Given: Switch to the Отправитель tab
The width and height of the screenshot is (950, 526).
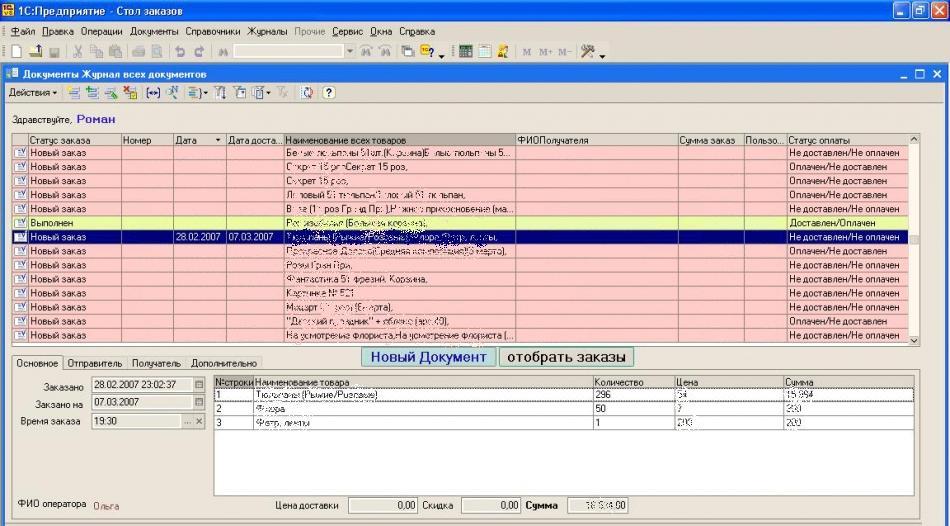Looking at the screenshot, I should tap(95, 364).
